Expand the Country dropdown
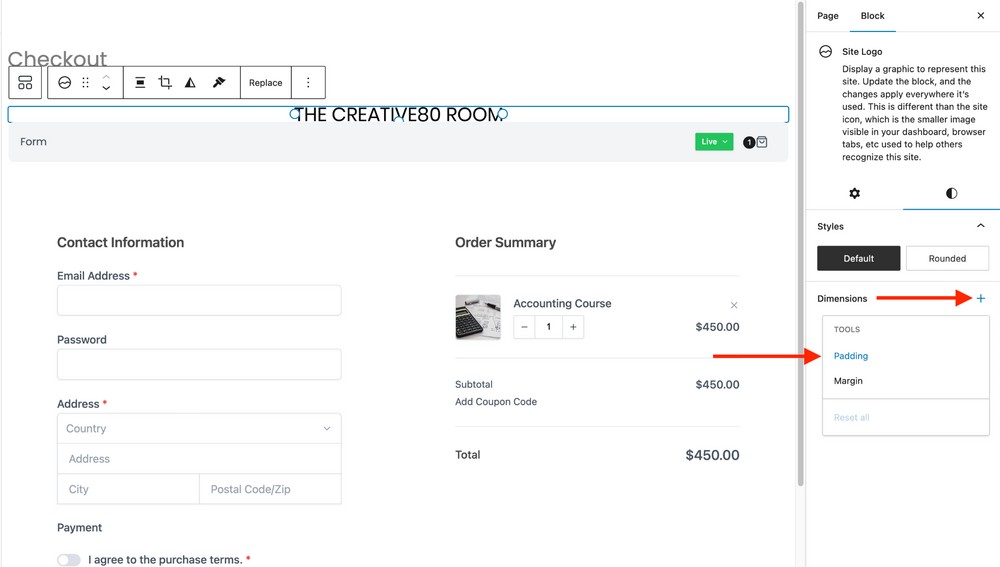 point(199,428)
